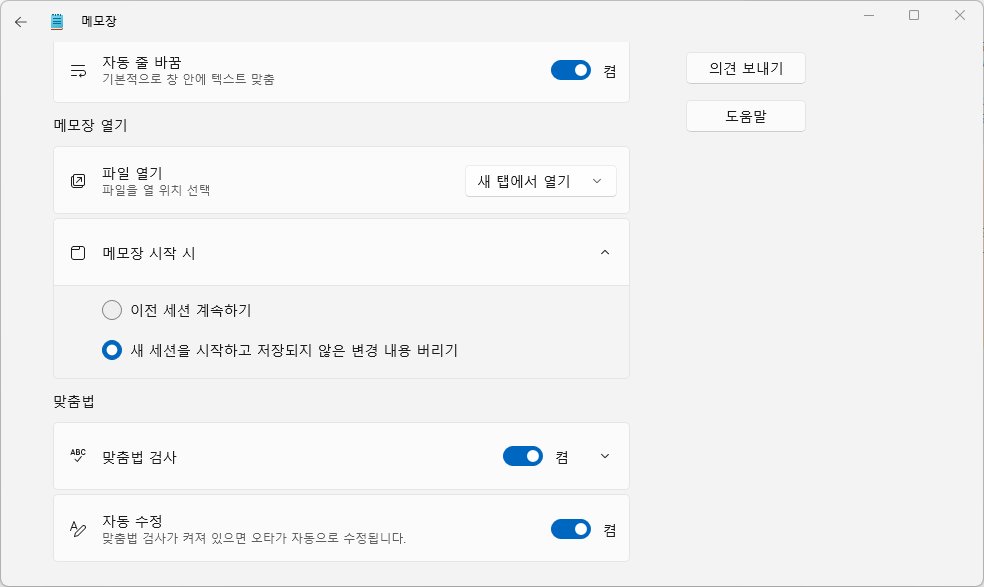Collapse the 메모장 시작 시 section

coord(605,252)
